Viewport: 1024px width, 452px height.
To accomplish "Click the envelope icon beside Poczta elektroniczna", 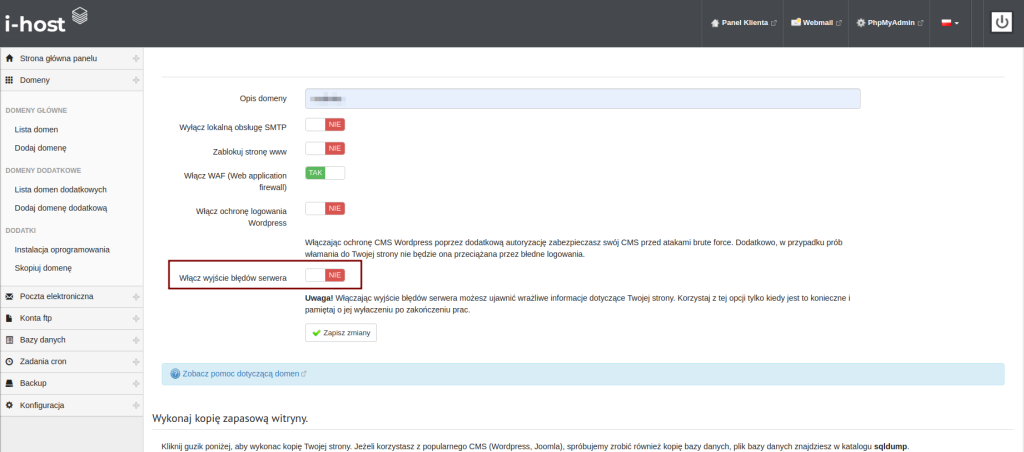I will pos(10,296).
